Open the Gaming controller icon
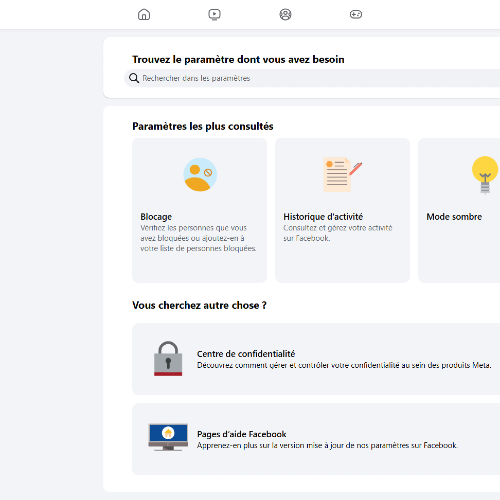 [x=356, y=14]
